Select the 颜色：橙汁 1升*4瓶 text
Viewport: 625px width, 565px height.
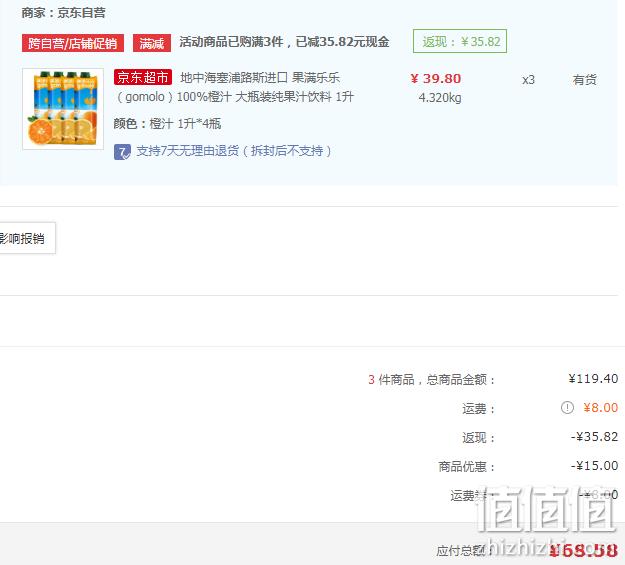tap(167, 124)
